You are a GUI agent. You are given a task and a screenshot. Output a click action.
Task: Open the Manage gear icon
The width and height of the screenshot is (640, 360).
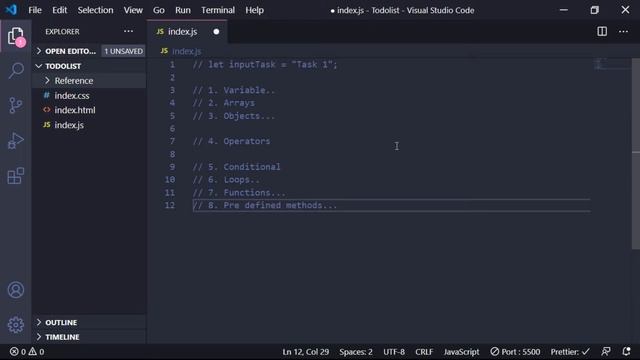tap(16, 325)
